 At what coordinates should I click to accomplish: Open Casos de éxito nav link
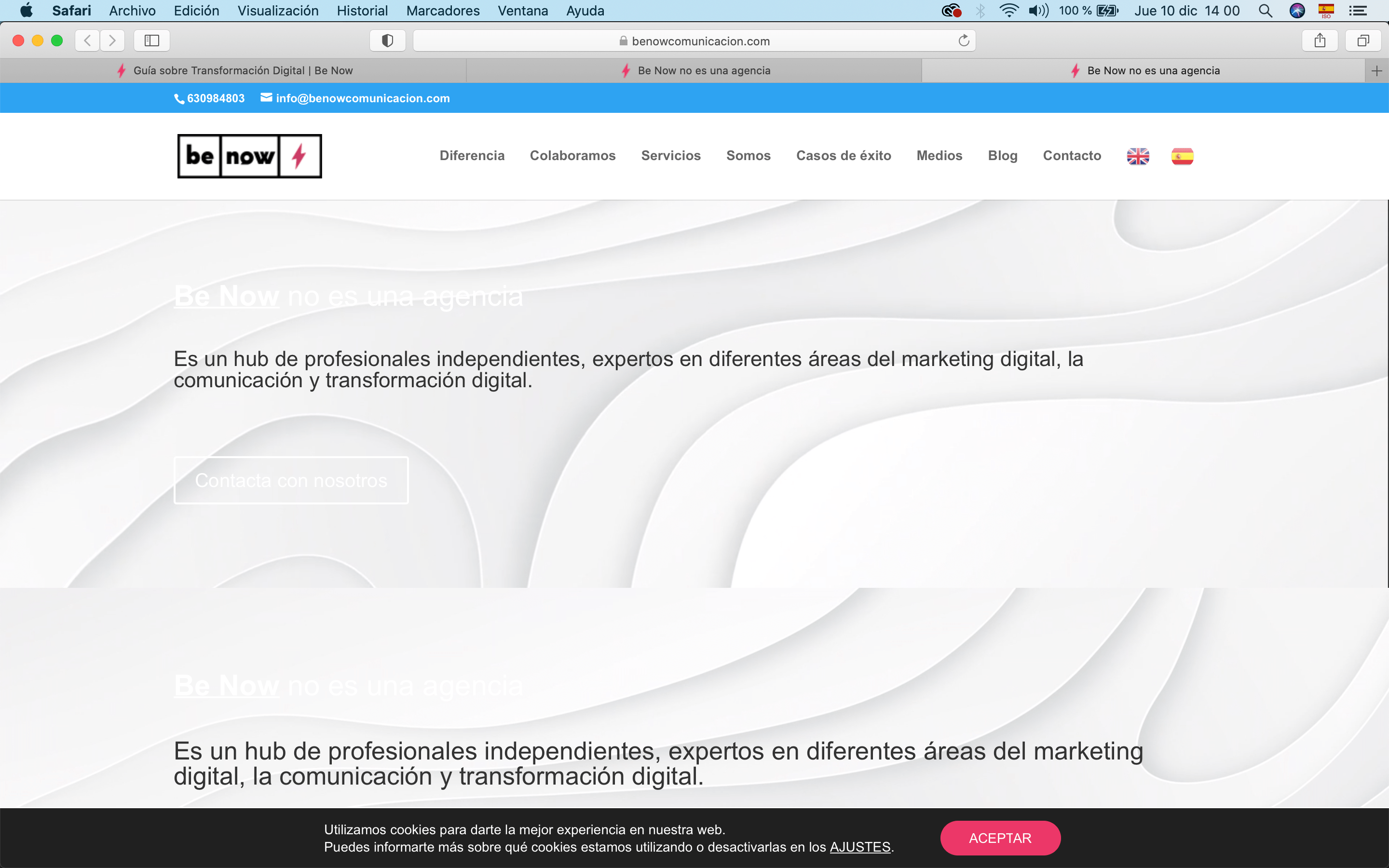pyautogui.click(x=843, y=156)
